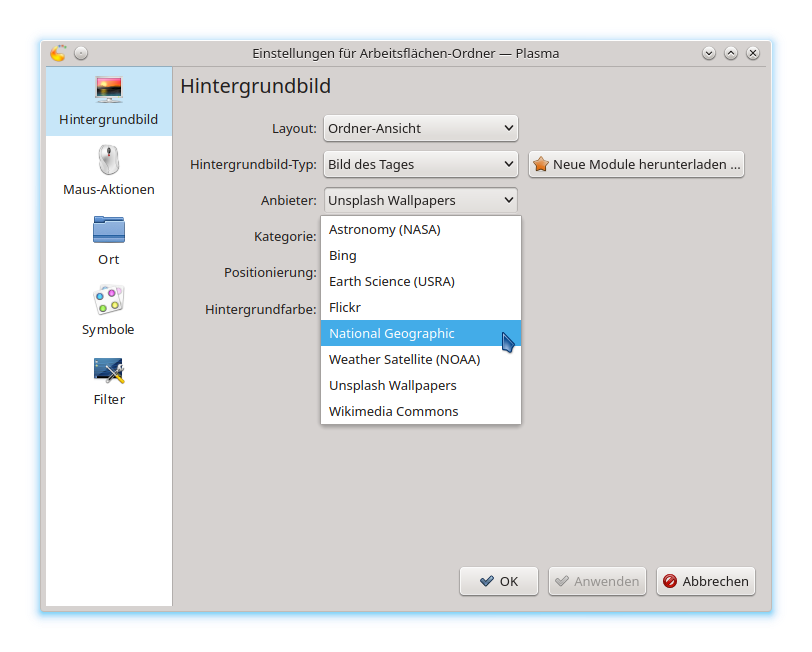Click star icon for Neue Module herunterladen
The height and width of the screenshot is (652, 812).
tap(541, 164)
